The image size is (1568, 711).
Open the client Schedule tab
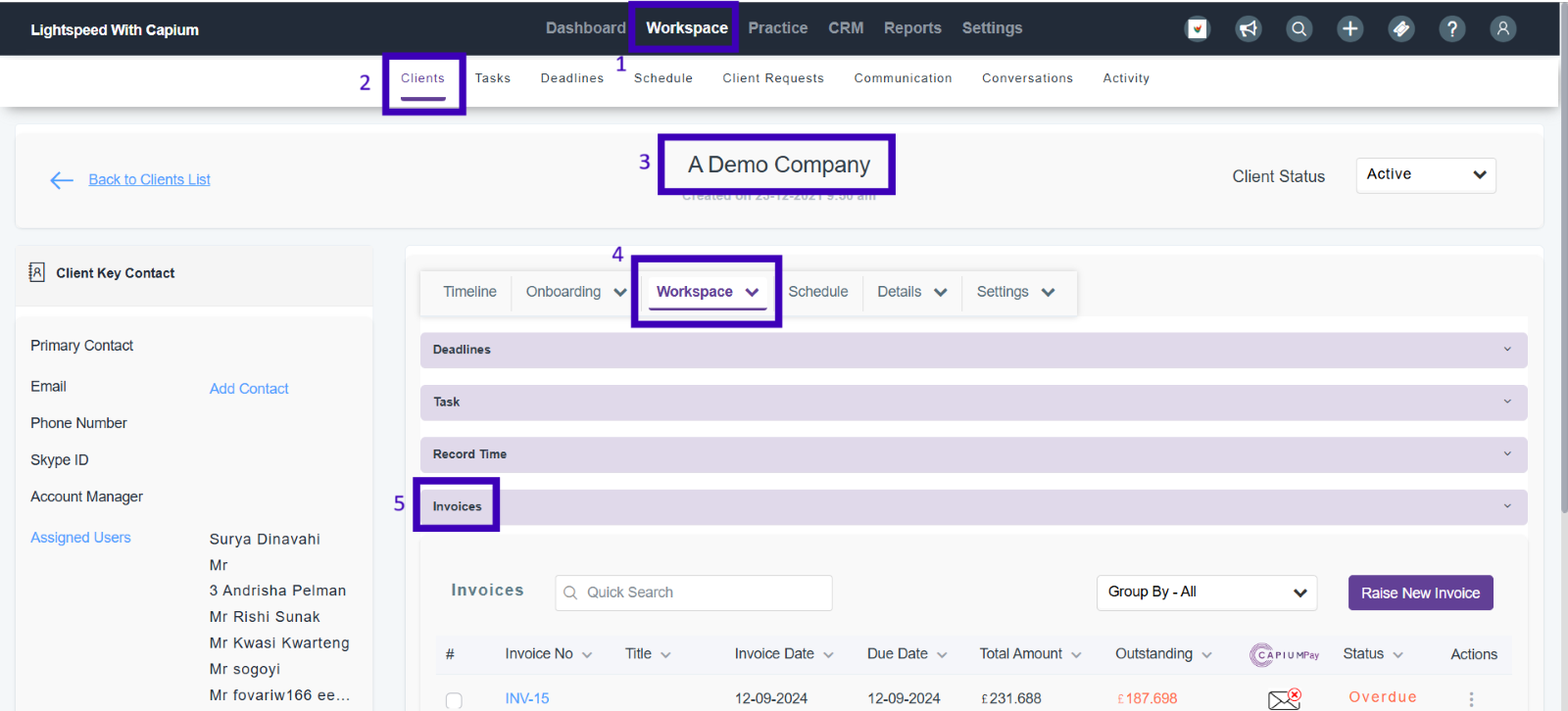point(818,292)
